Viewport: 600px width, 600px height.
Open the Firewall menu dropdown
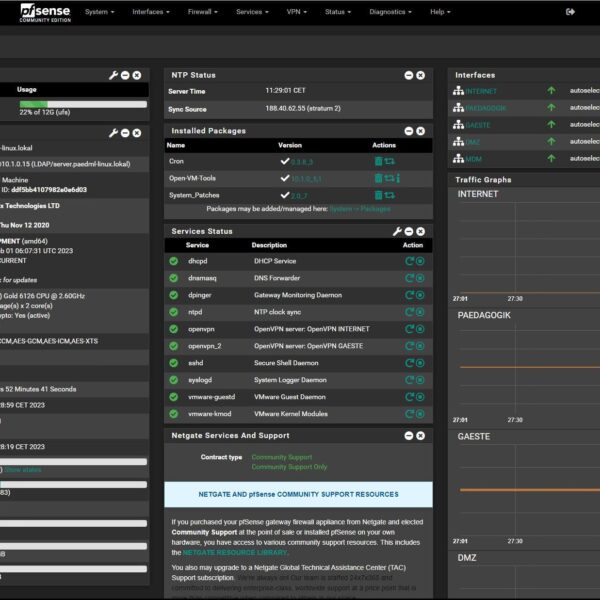click(x=202, y=12)
